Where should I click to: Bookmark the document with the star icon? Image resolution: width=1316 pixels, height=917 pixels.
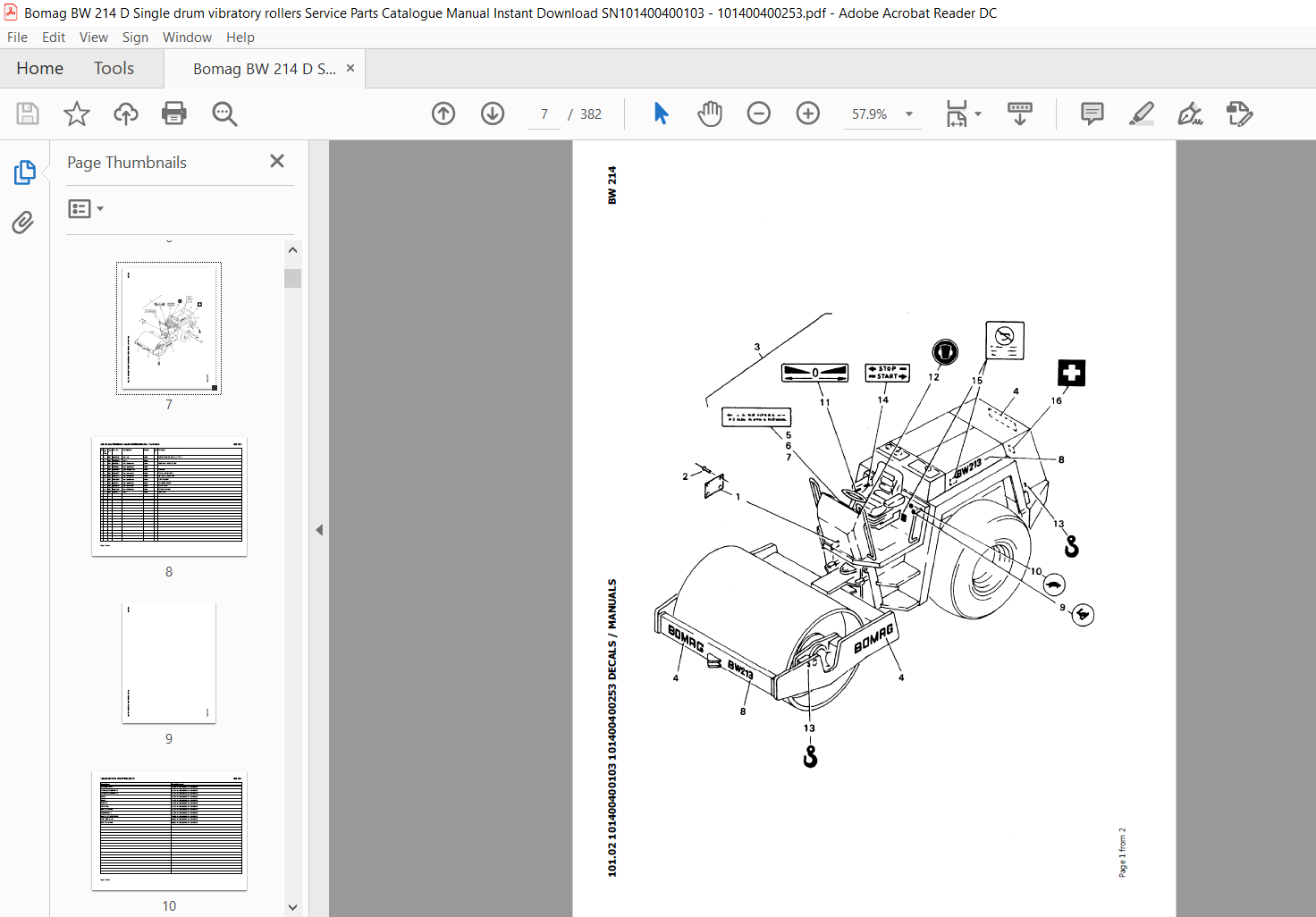tap(77, 114)
